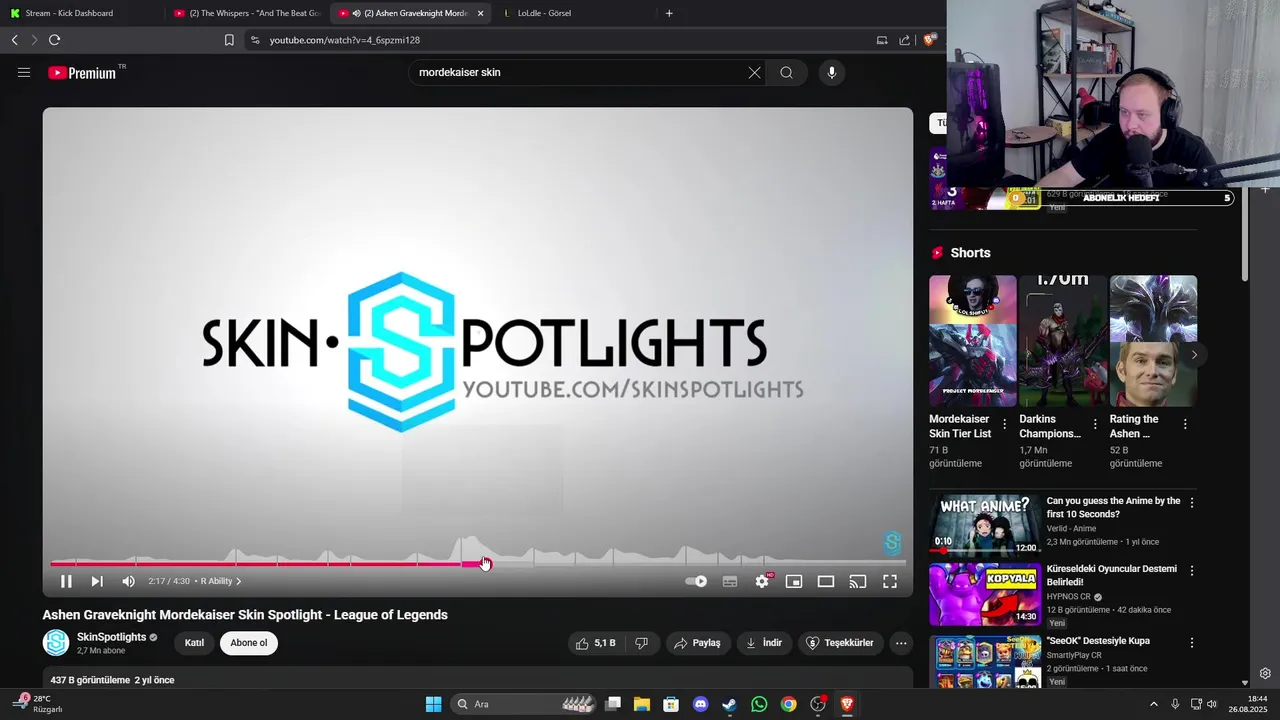Go to YouTube Premium home logo

82,72
